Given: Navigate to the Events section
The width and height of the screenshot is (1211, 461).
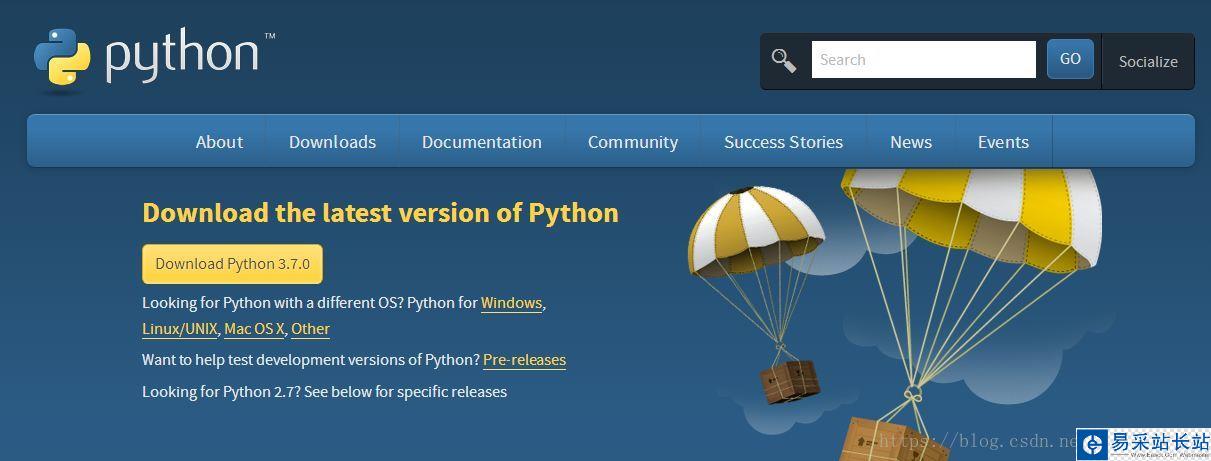Looking at the screenshot, I should [1003, 142].
